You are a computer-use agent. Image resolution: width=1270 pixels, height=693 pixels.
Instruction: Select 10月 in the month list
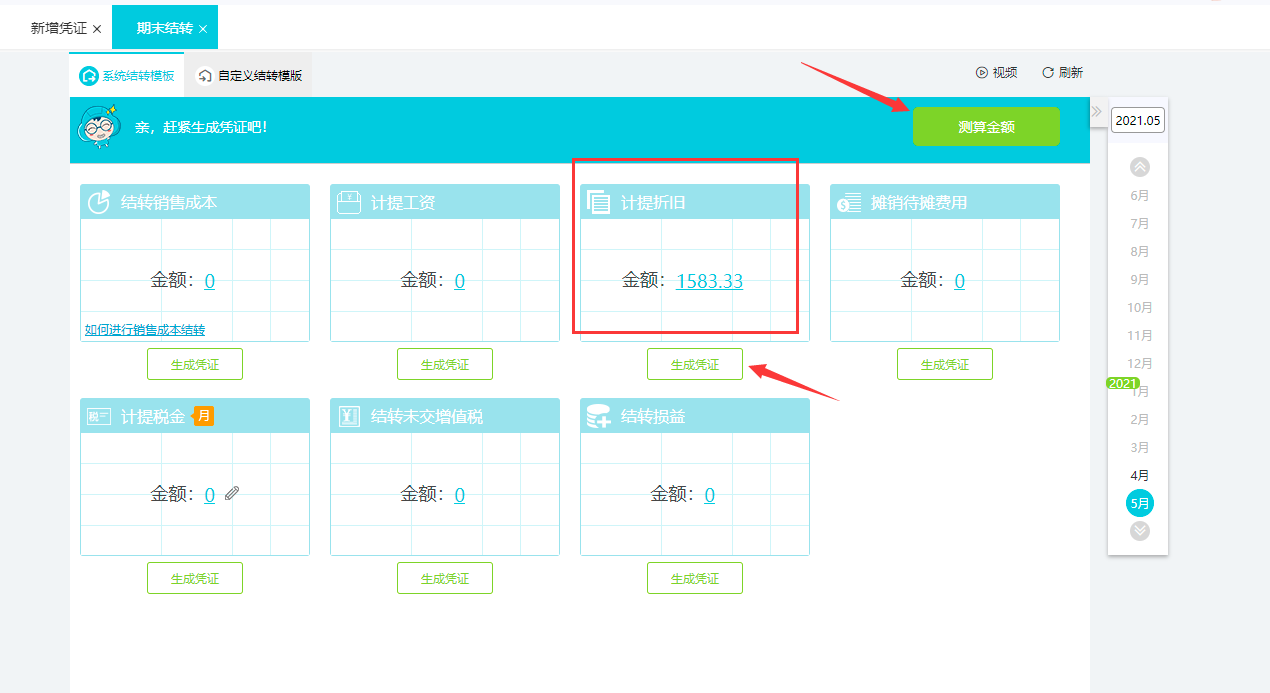(1139, 307)
